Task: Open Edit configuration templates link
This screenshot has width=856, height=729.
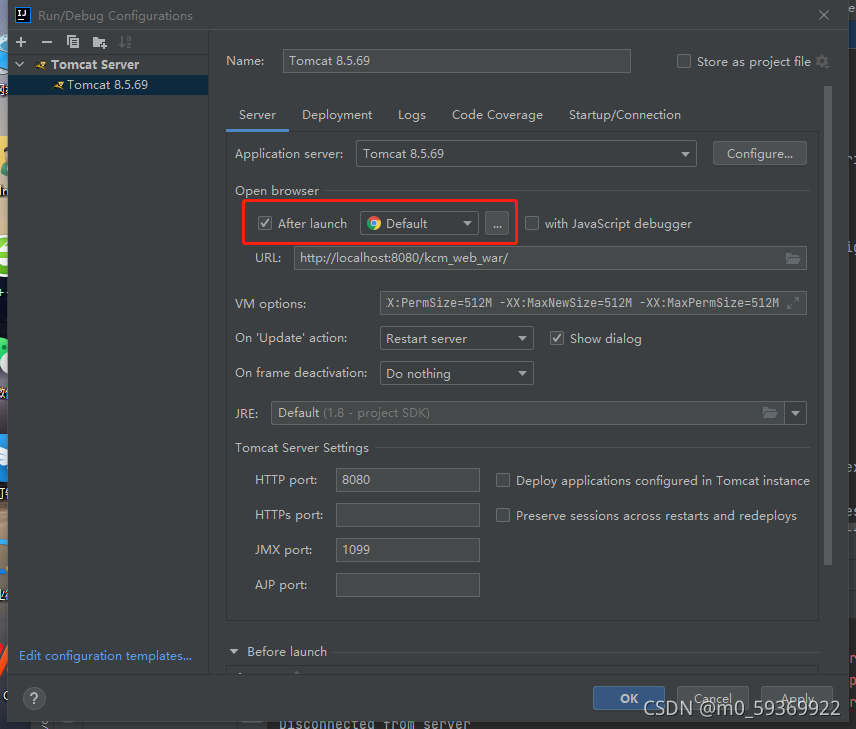Action: coord(105,656)
